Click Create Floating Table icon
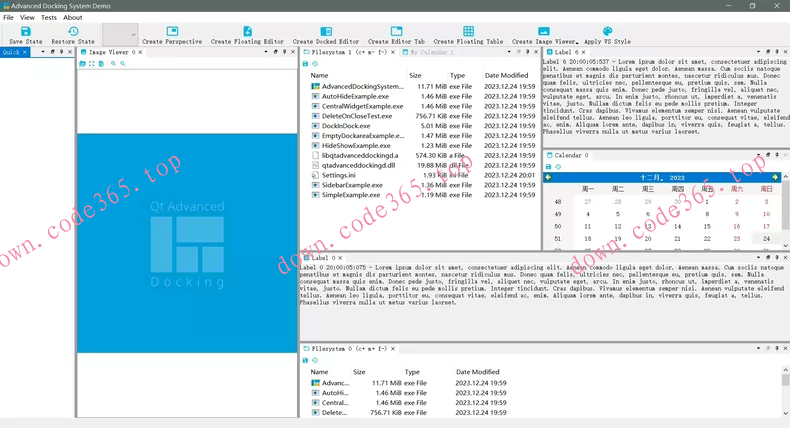Screen dimensions: 790x428 click(x=468, y=32)
